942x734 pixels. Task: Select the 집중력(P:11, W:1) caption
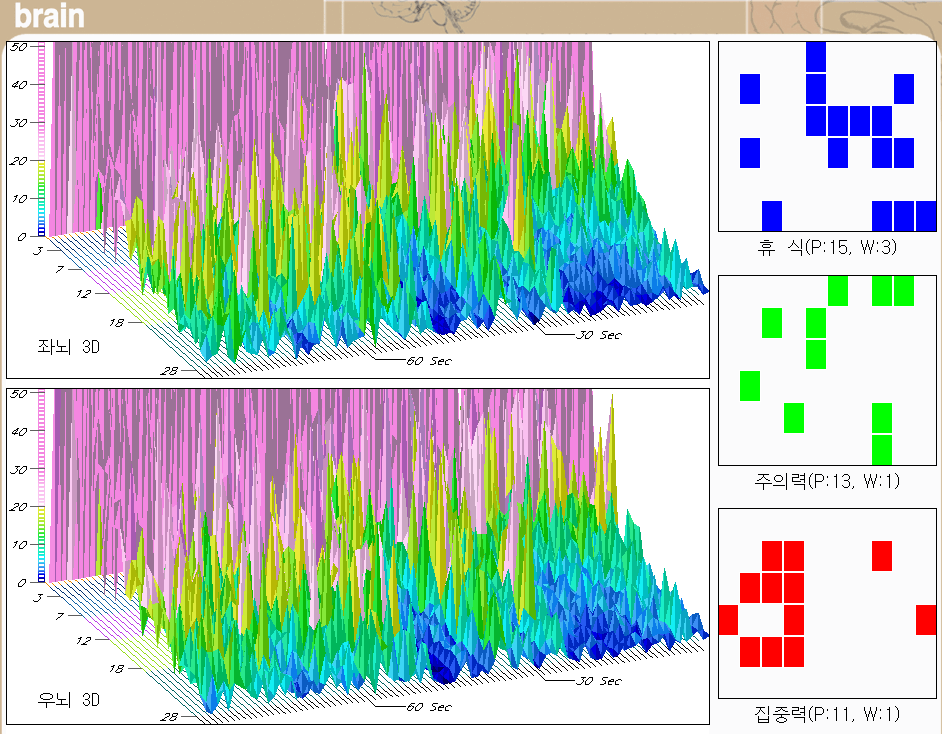point(827,713)
